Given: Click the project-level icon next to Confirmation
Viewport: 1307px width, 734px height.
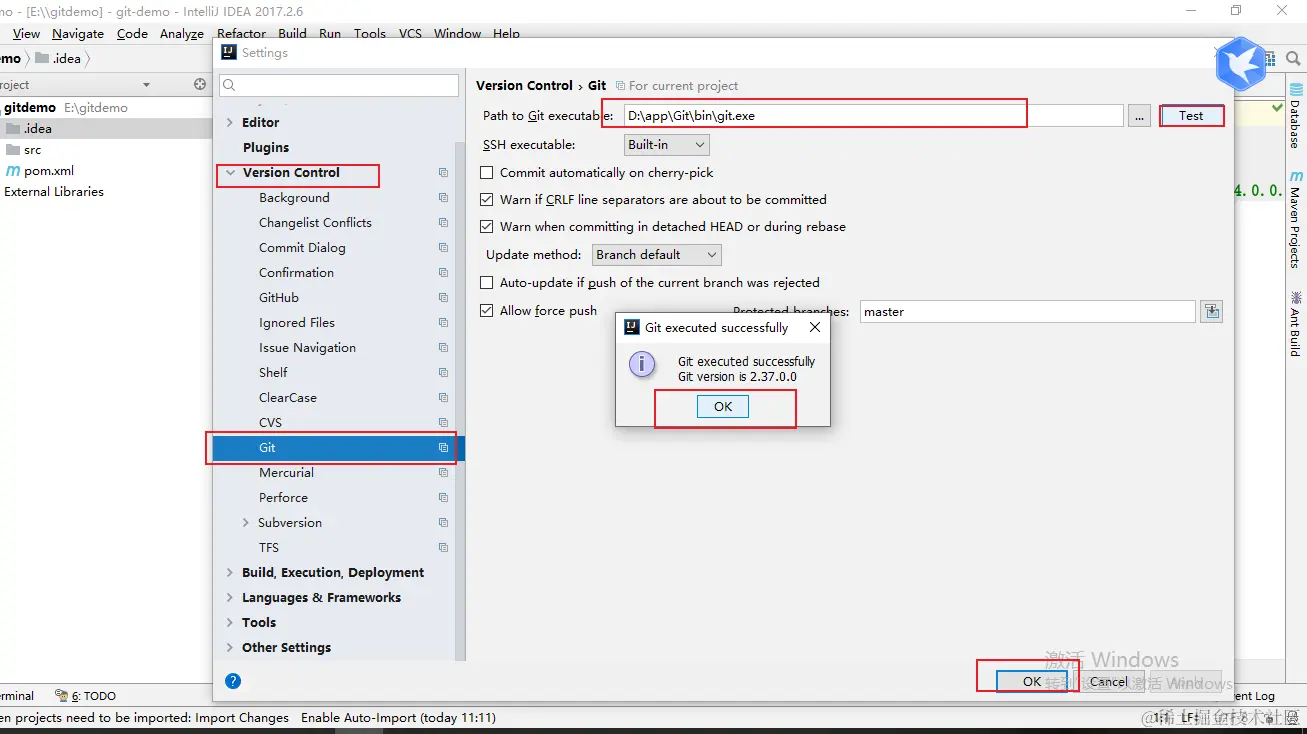Looking at the screenshot, I should [x=443, y=273].
